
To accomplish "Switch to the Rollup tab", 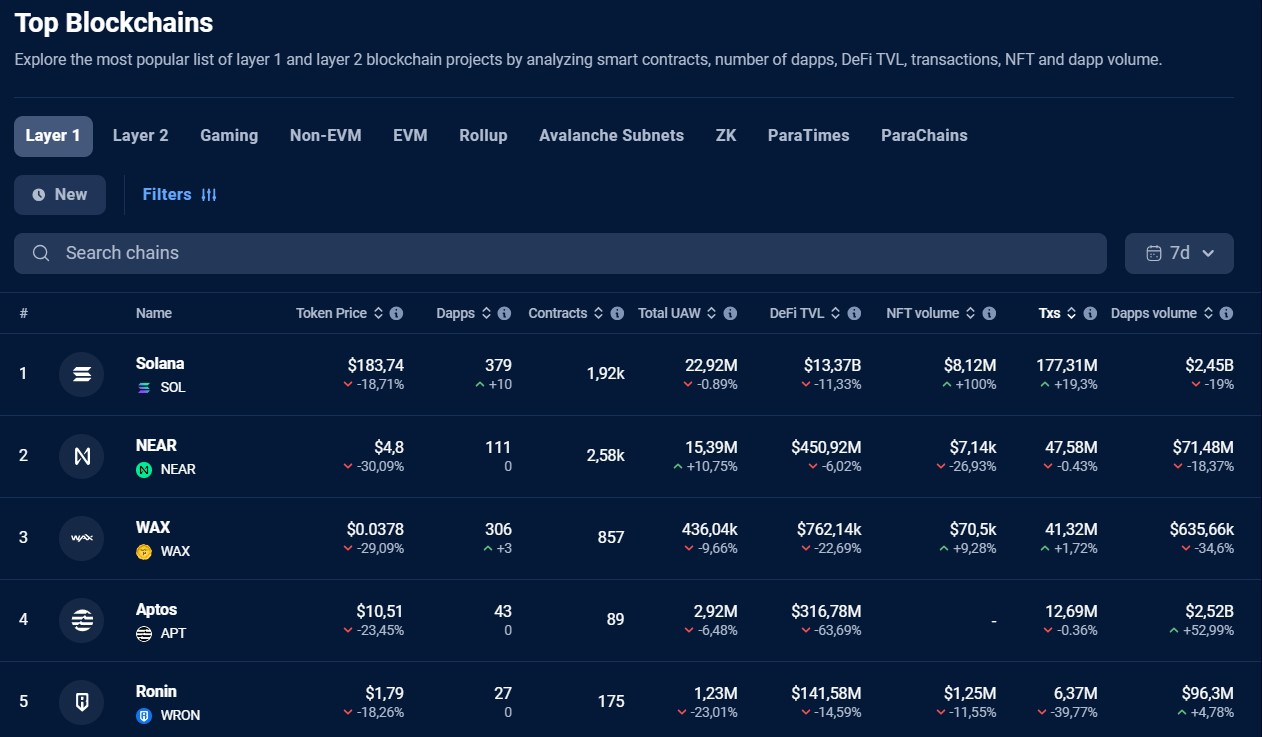I will (x=483, y=136).
